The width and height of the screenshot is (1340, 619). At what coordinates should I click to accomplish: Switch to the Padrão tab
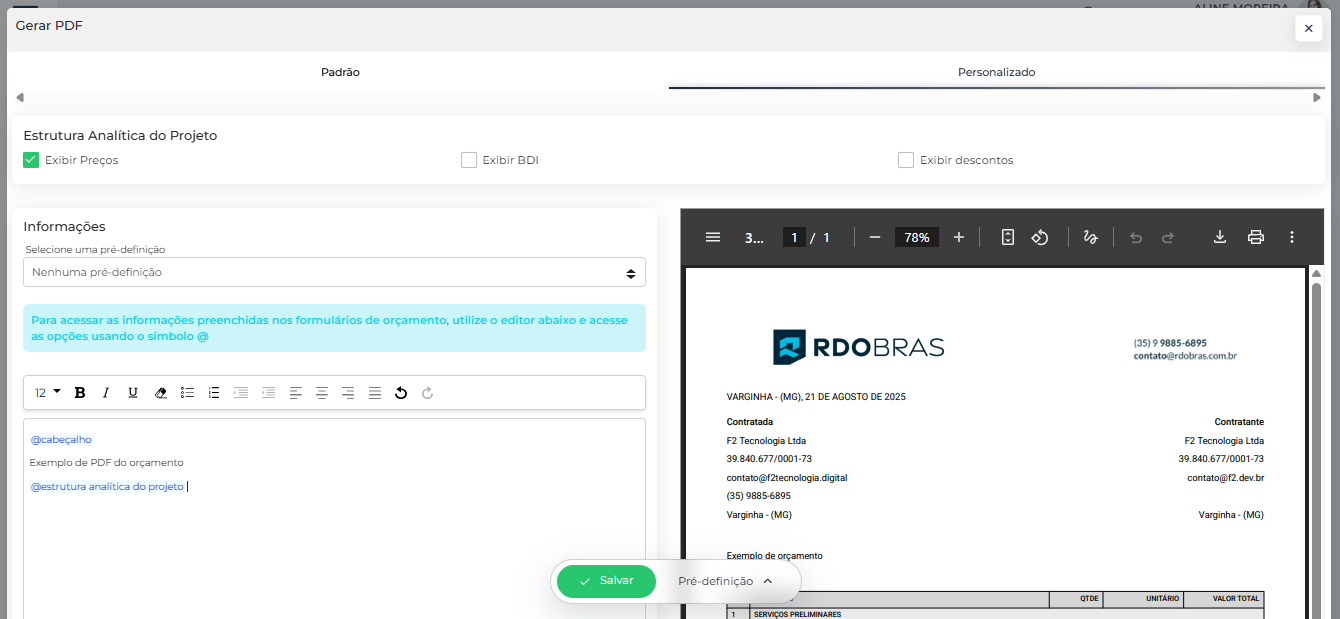pos(340,72)
